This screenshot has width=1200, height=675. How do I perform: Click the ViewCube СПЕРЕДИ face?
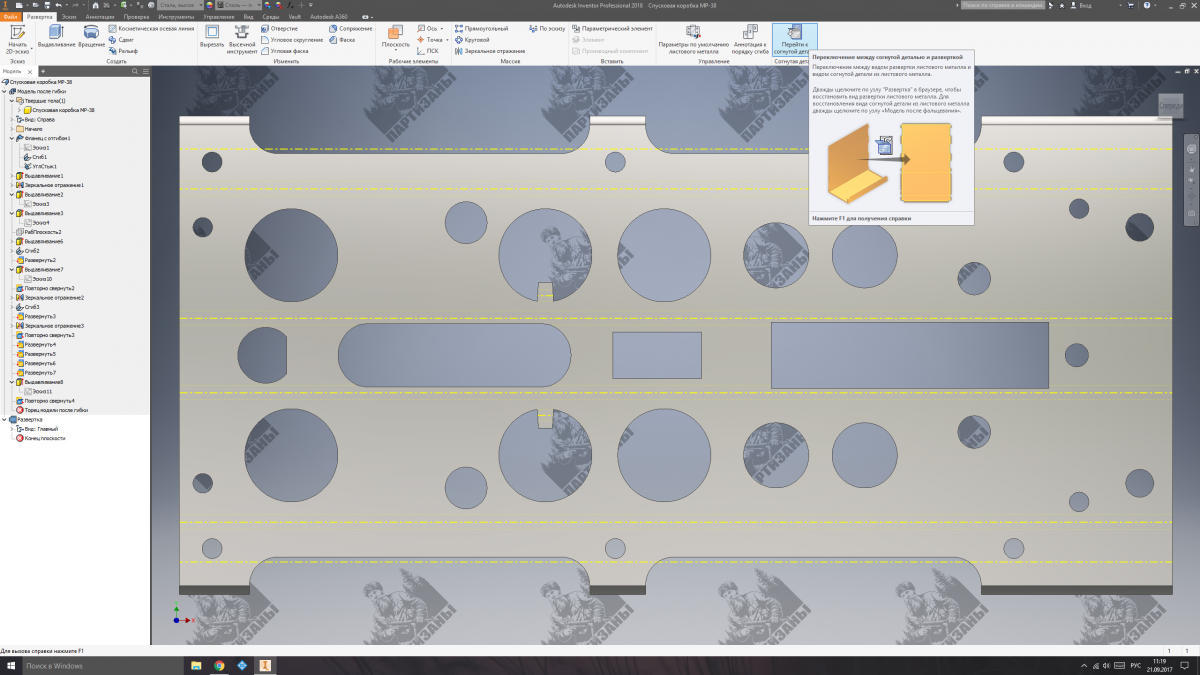1169,104
